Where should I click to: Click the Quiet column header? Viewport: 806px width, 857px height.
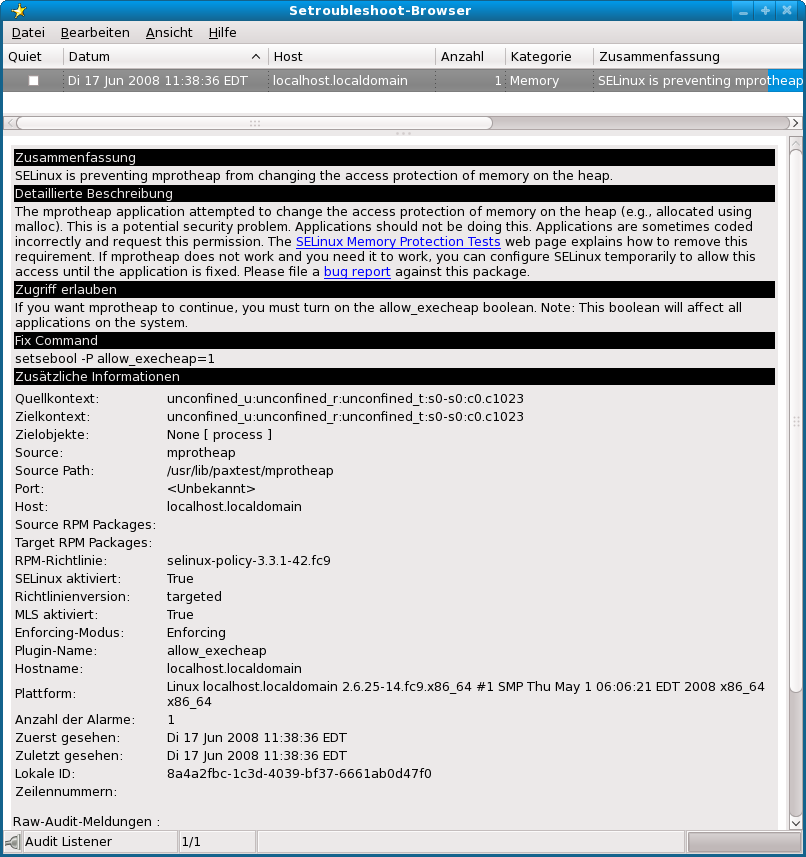tap(33, 57)
